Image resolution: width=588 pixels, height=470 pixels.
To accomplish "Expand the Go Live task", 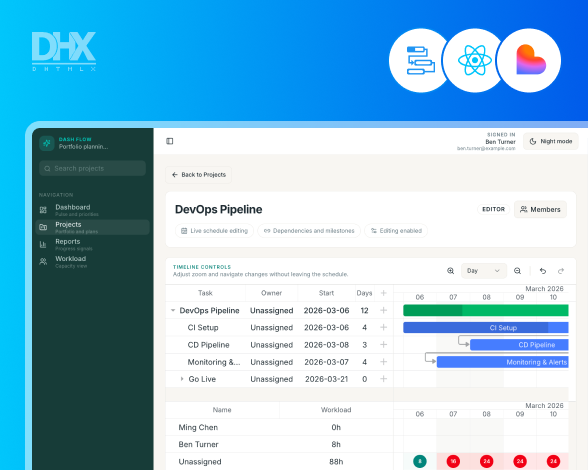I will pyautogui.click(x=182, y=379).
